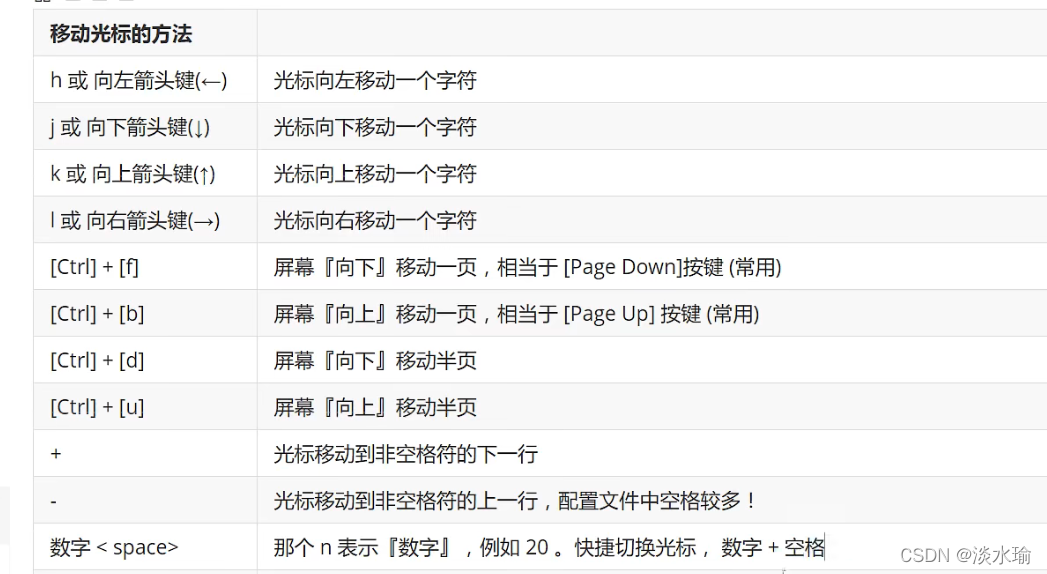The width and height of the screenshot is (1047, 574).
Task: Click the text '光标移动到非空格符的下一行'
Action: click(x=405, y=454)
